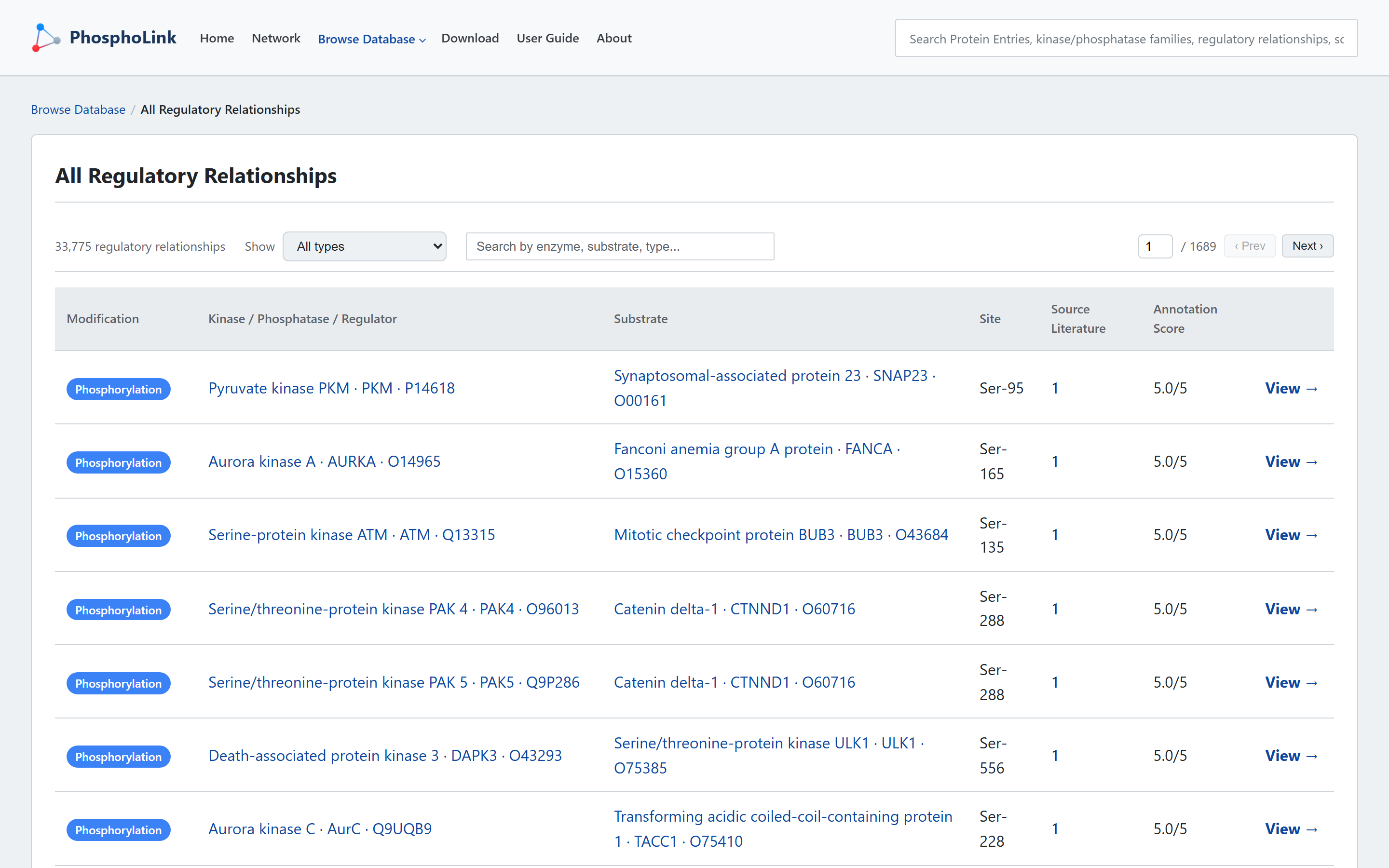Click the PhosphoLink logo icon
This screenshot has height=868, width=1389.
(x=46, y=38)
